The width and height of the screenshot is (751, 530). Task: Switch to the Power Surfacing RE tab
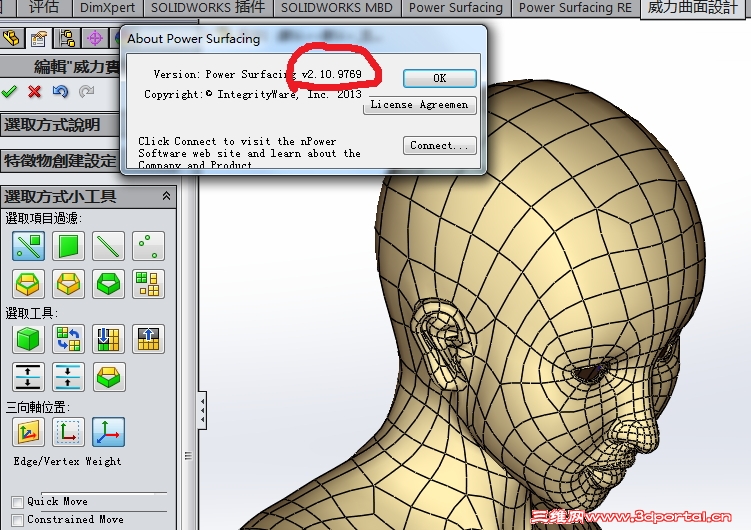[x=575, y=8]
